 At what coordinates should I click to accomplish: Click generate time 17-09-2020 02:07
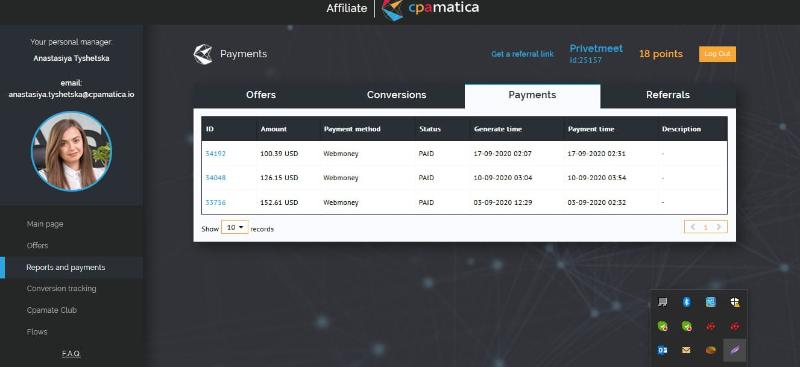[503, 154]
